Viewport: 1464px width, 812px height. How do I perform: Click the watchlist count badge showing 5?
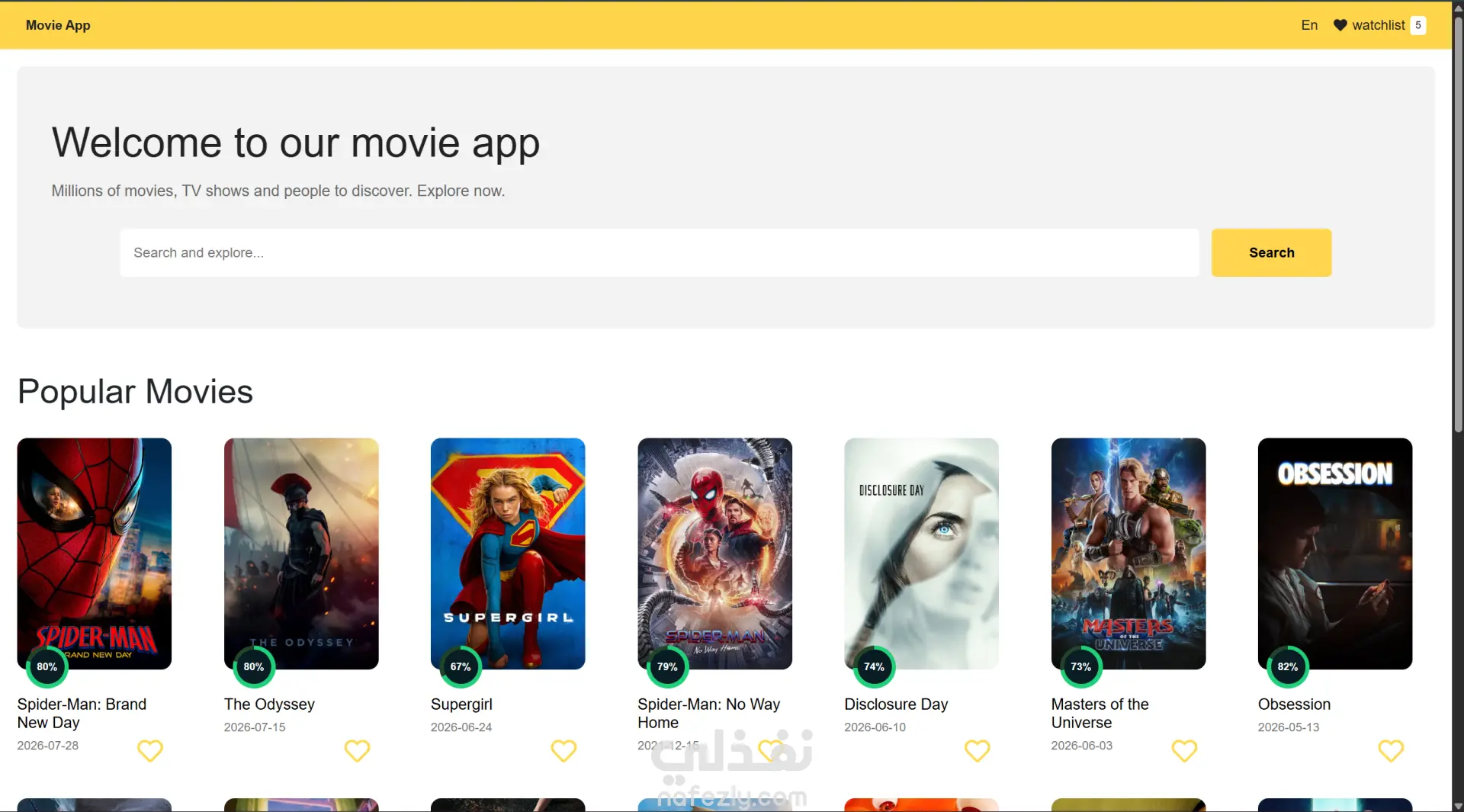(1418, 25)
